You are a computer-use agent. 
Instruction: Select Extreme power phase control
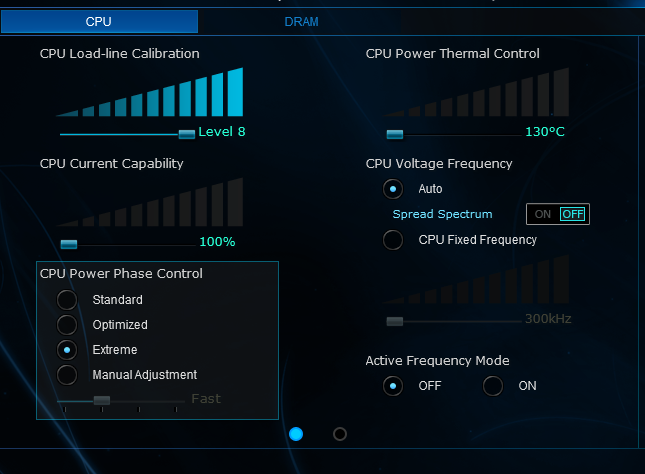point(67,349)
